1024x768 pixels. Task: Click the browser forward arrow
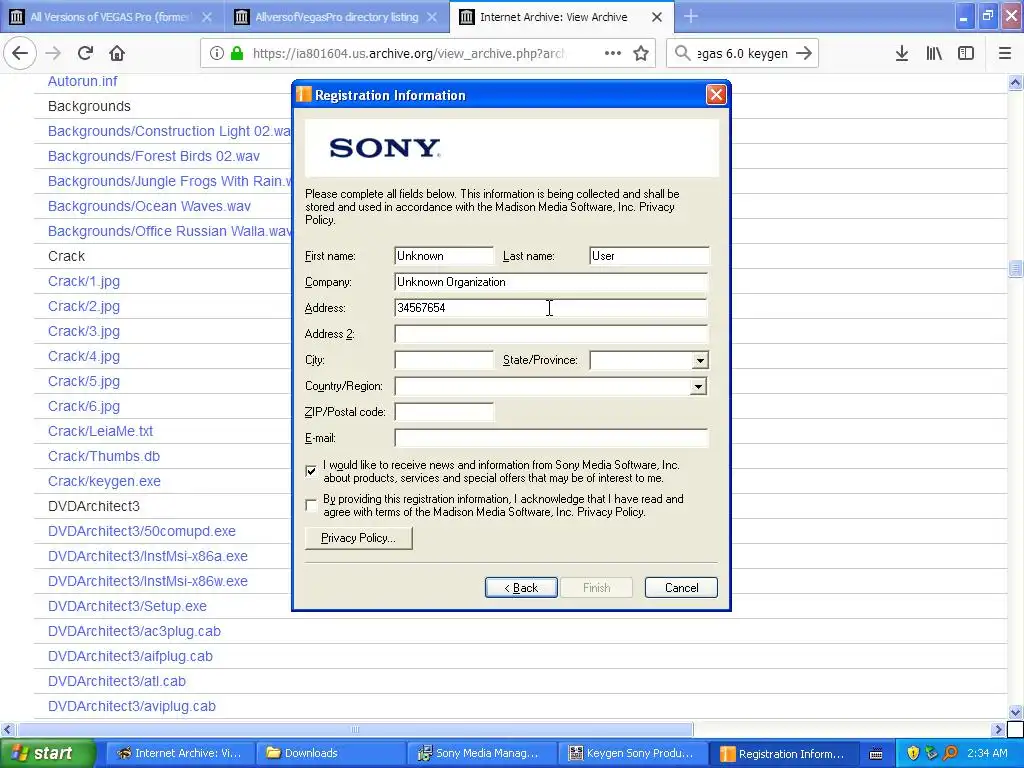click(x=53, y=53)
